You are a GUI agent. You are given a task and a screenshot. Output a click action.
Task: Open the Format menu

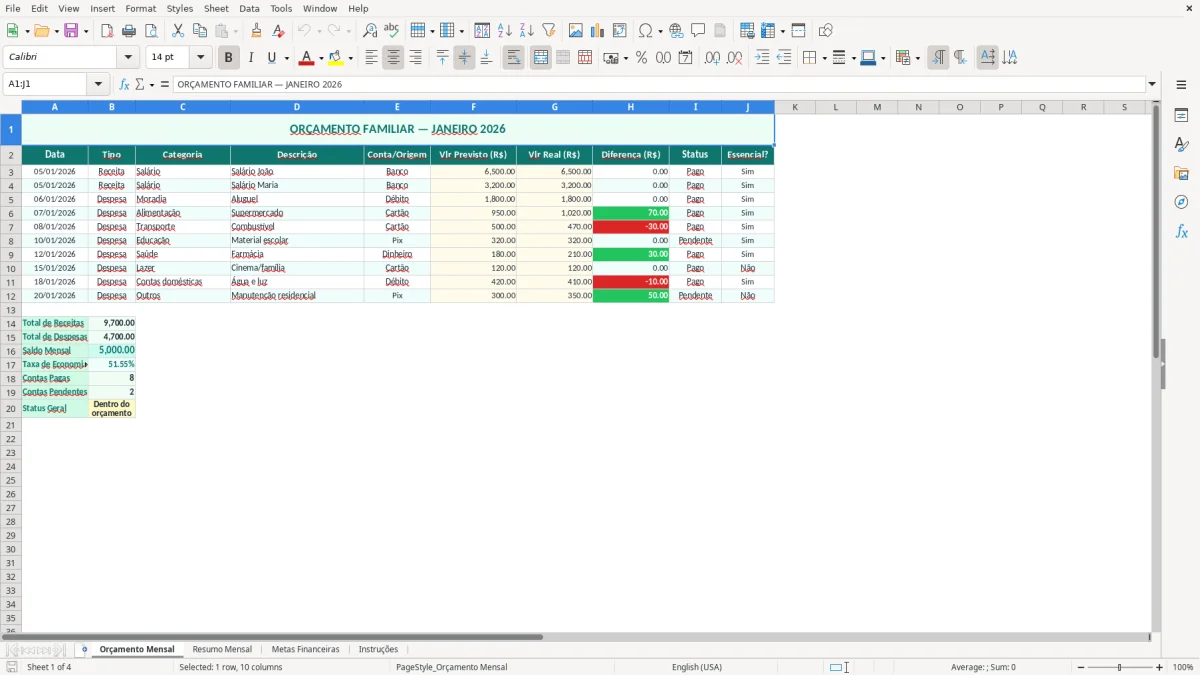pos(140,8)
